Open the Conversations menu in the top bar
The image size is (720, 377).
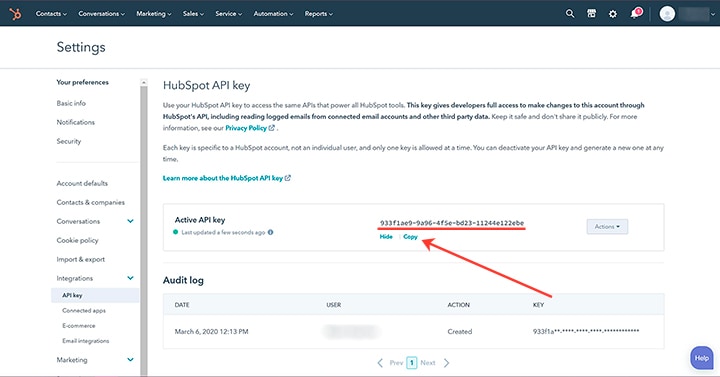click(101, 14)
